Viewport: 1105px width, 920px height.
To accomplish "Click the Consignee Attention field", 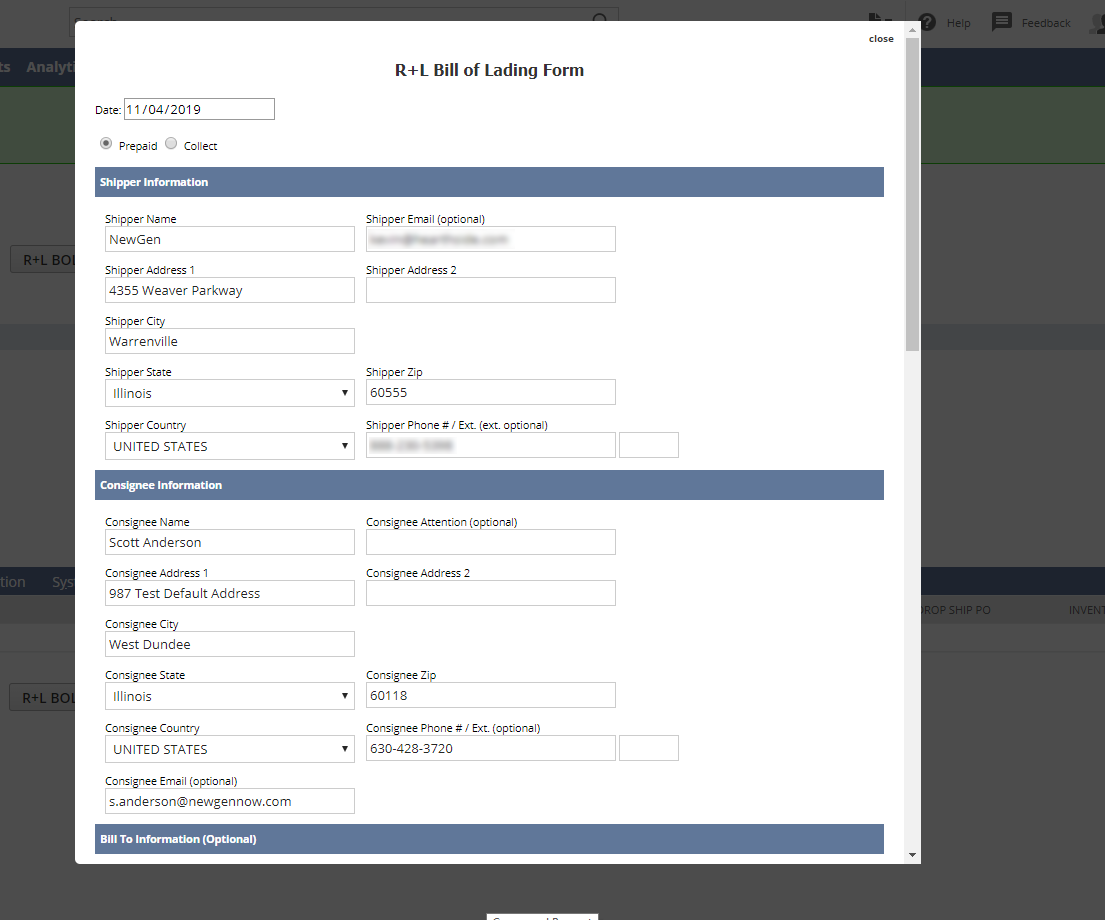I will 490,542.
